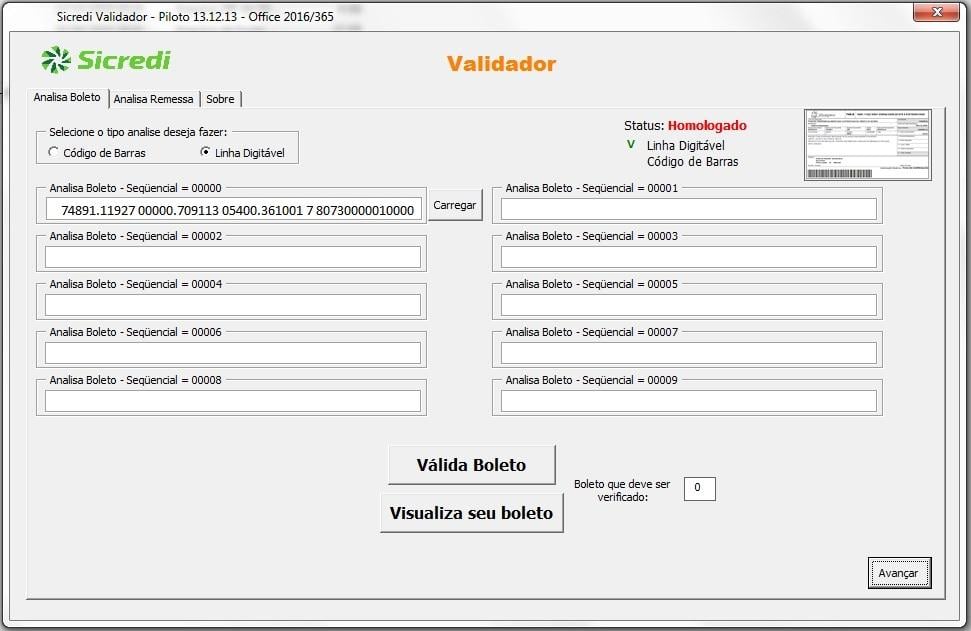Open the Analisa Remessa tab
Viewport: 971px width, 631px height.
154,99
